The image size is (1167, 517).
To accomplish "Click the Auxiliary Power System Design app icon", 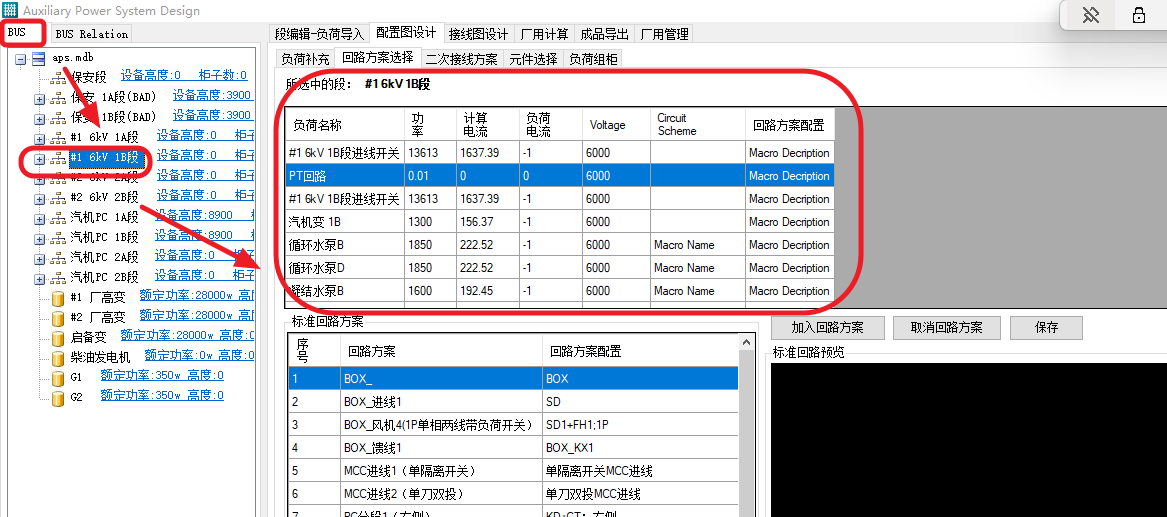I will click(10, 10).
